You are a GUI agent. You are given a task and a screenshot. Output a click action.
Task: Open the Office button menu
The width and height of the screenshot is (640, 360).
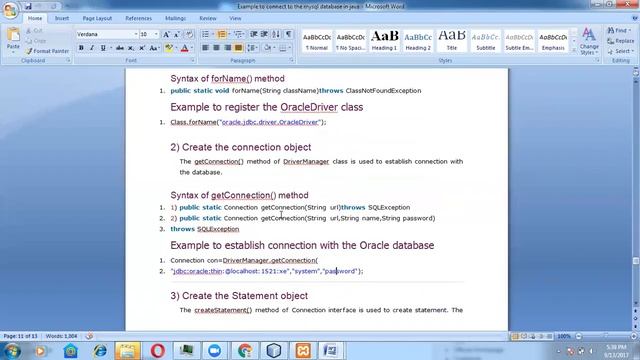pyautogui.click(x=10, y=10)
